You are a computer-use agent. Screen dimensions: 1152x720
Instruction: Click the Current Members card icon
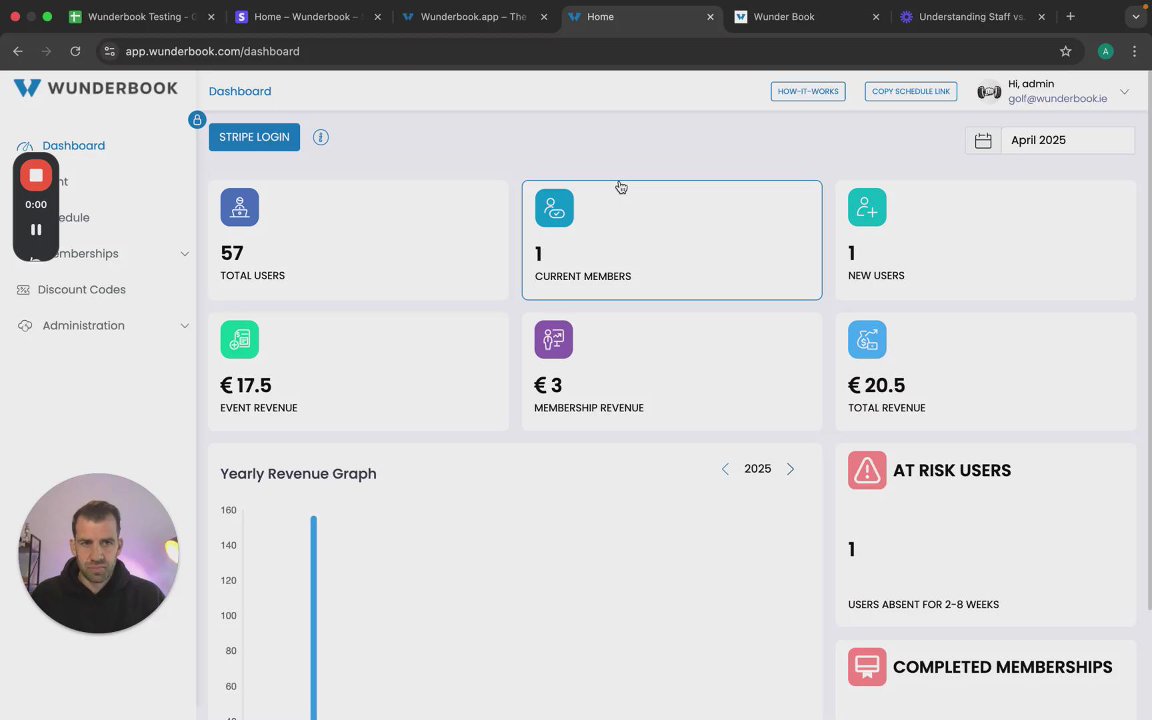pyautogui.click(x=554, y=208)
